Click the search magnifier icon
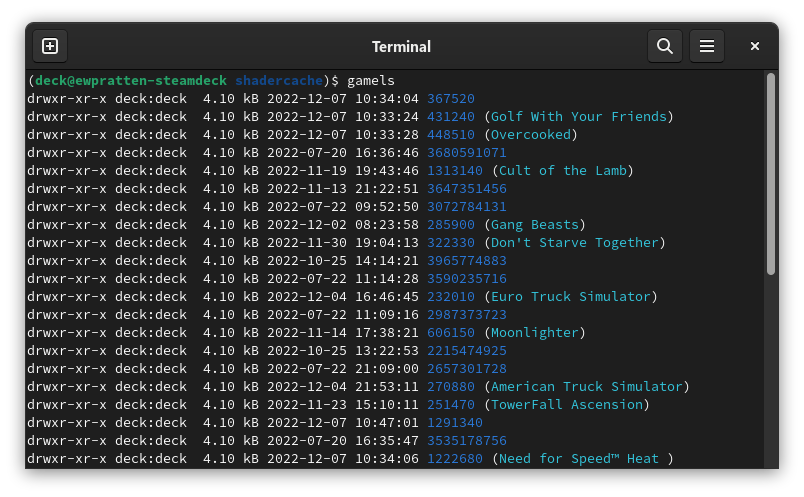Viewport: 804px width, 497px height. click(x=664, y=46)
